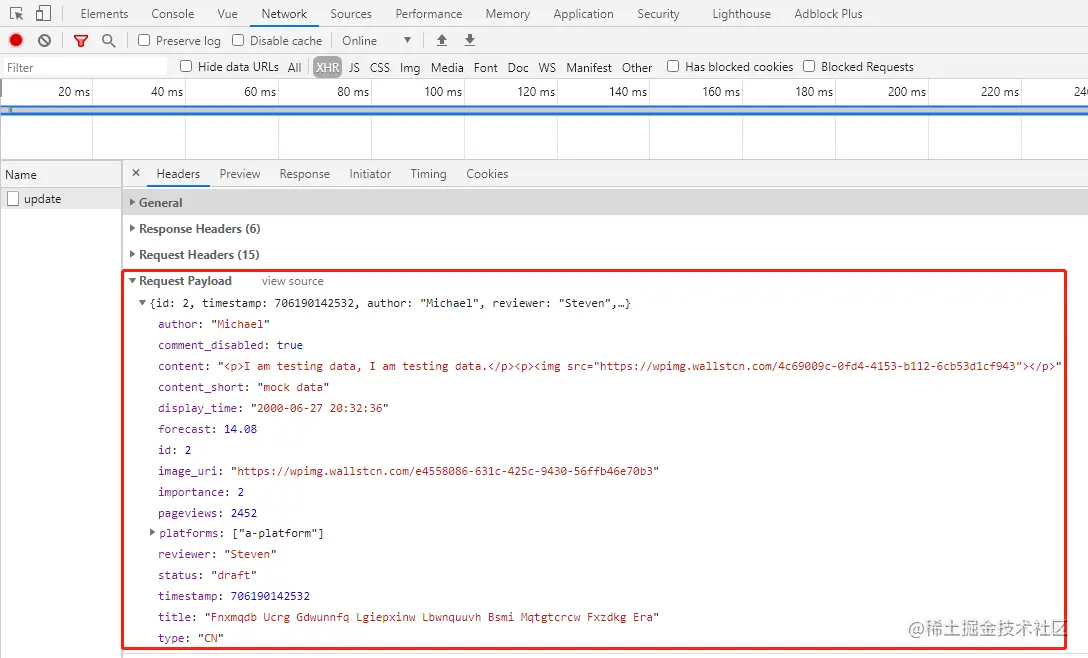Clear the network log

click(44, 40)
